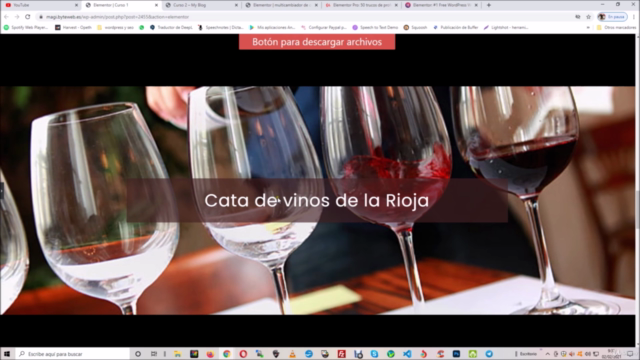Open the Lightshot bookmark

pos(506,27)
